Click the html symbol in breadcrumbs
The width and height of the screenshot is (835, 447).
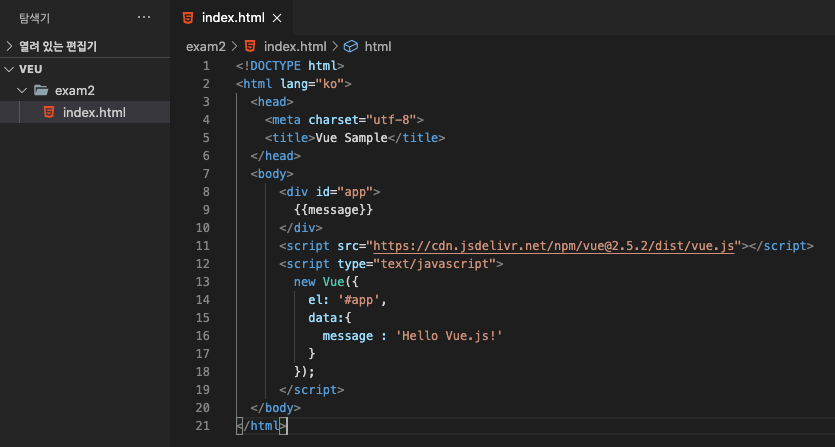pyautogui.click(x=378, y=47)
